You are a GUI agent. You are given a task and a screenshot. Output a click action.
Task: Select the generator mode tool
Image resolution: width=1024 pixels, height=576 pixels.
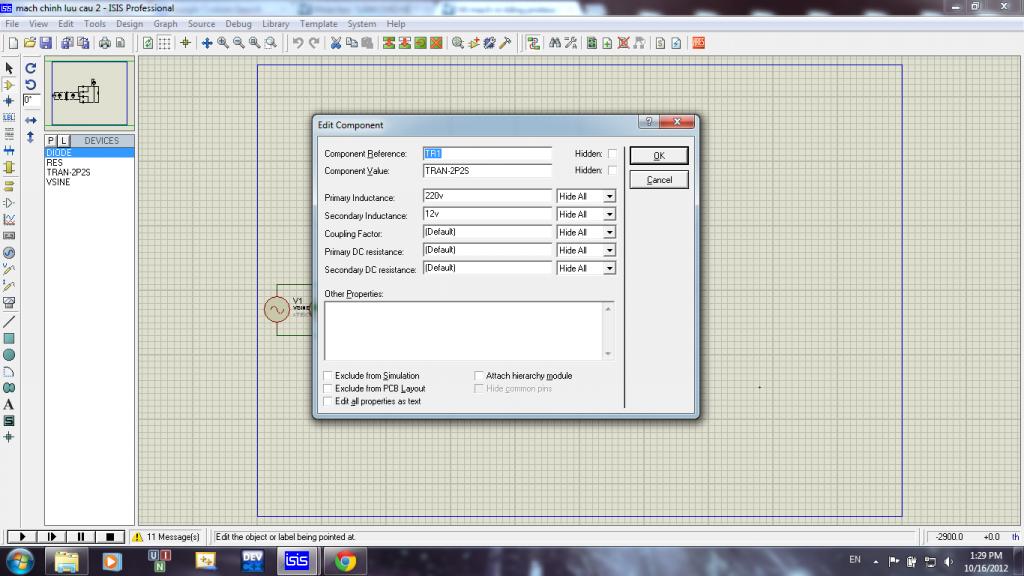coord(9,253)
